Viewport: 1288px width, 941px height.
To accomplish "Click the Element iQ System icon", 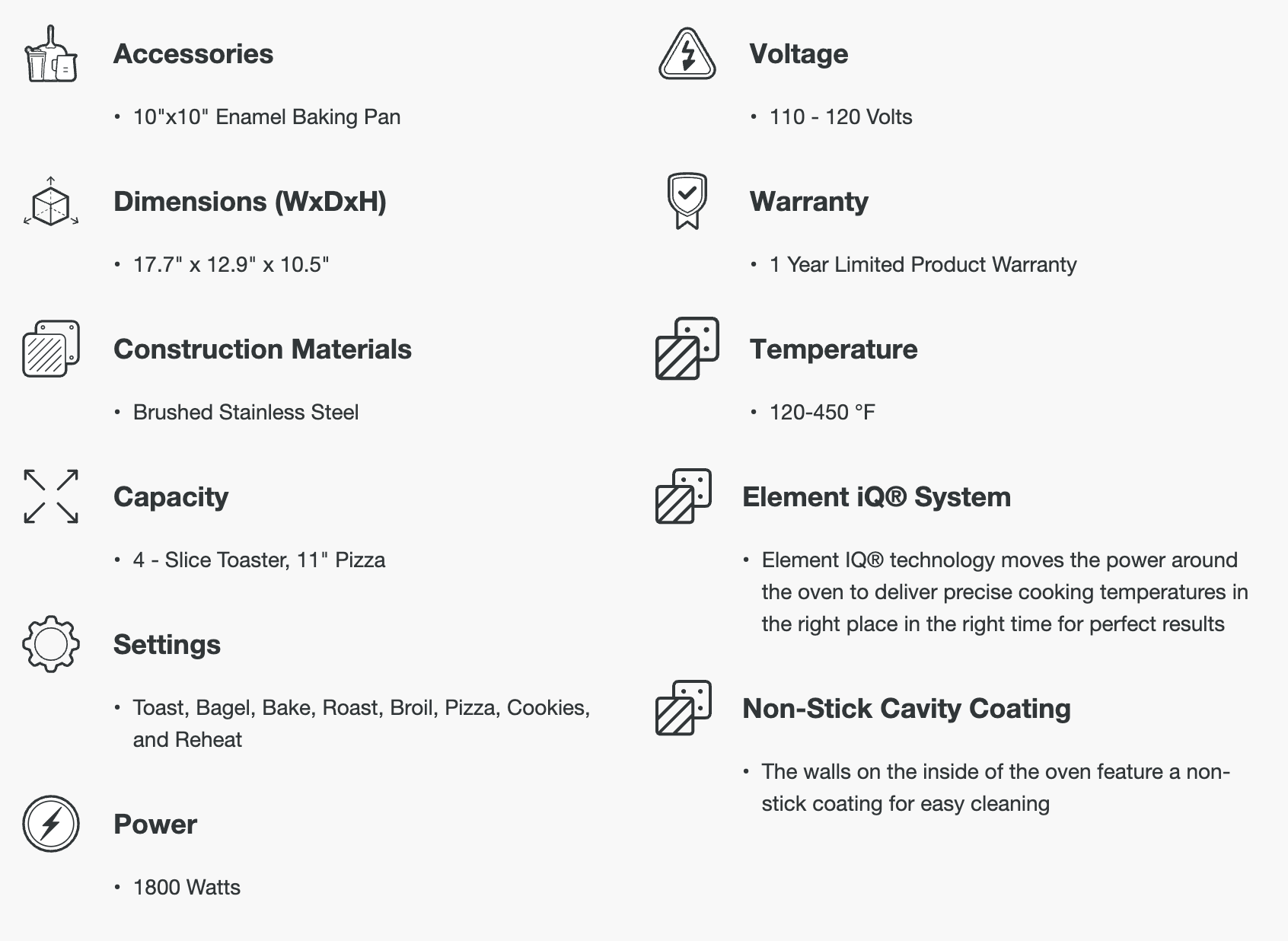I will 683,496.
